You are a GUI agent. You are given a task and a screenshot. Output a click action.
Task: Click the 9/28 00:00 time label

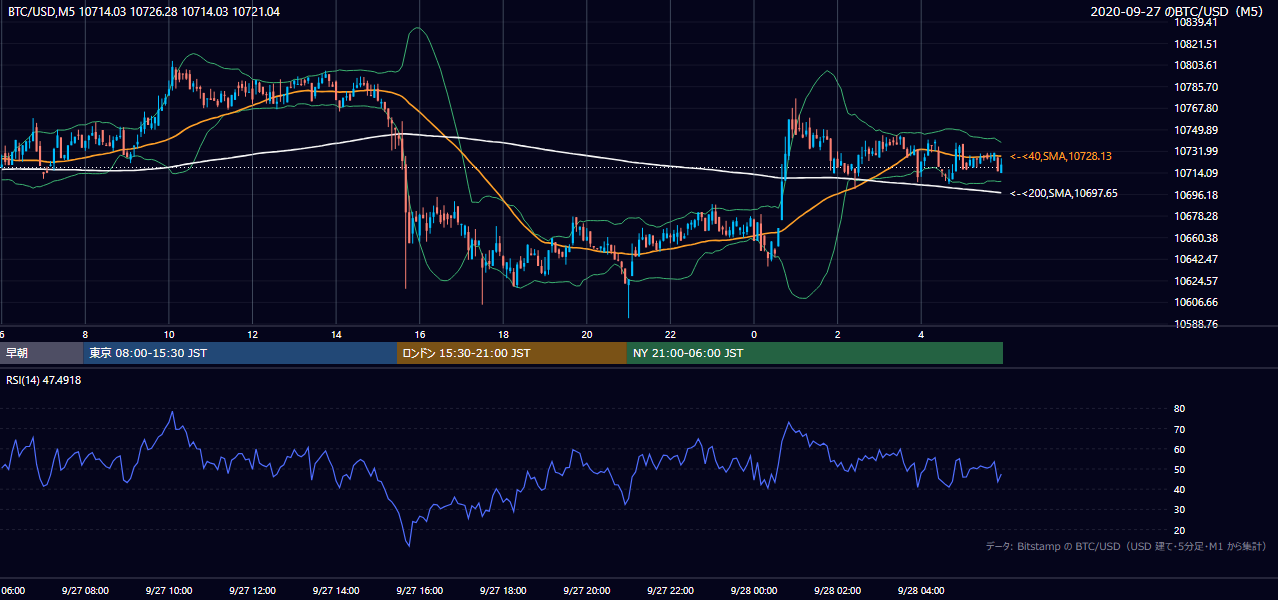pos(754,590)
